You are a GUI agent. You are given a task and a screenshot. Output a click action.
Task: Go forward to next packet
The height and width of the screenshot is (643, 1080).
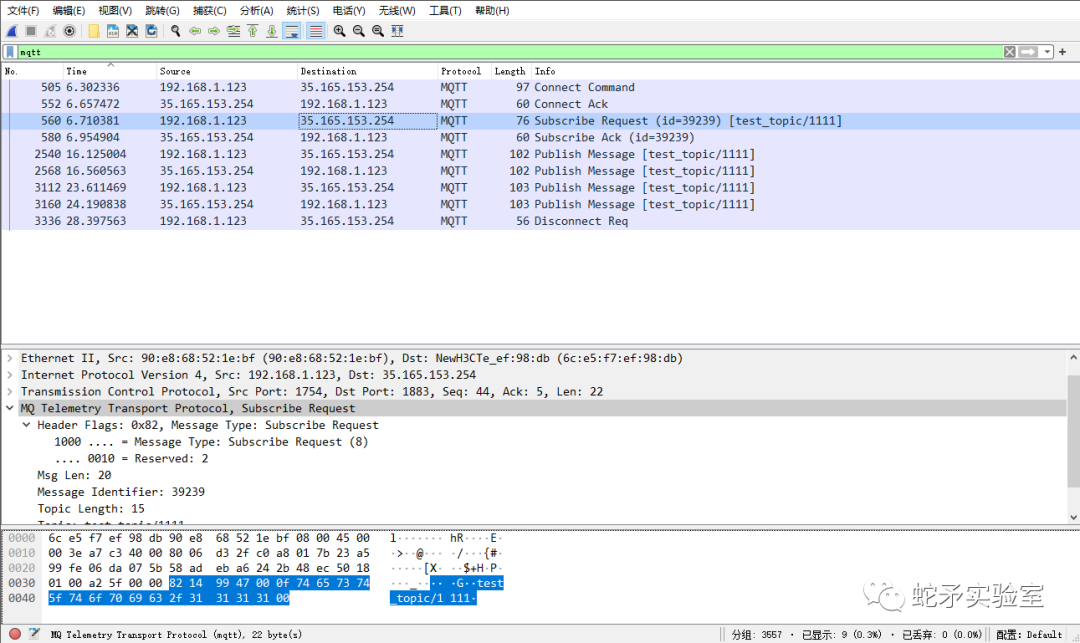click(x=214, y=31)
